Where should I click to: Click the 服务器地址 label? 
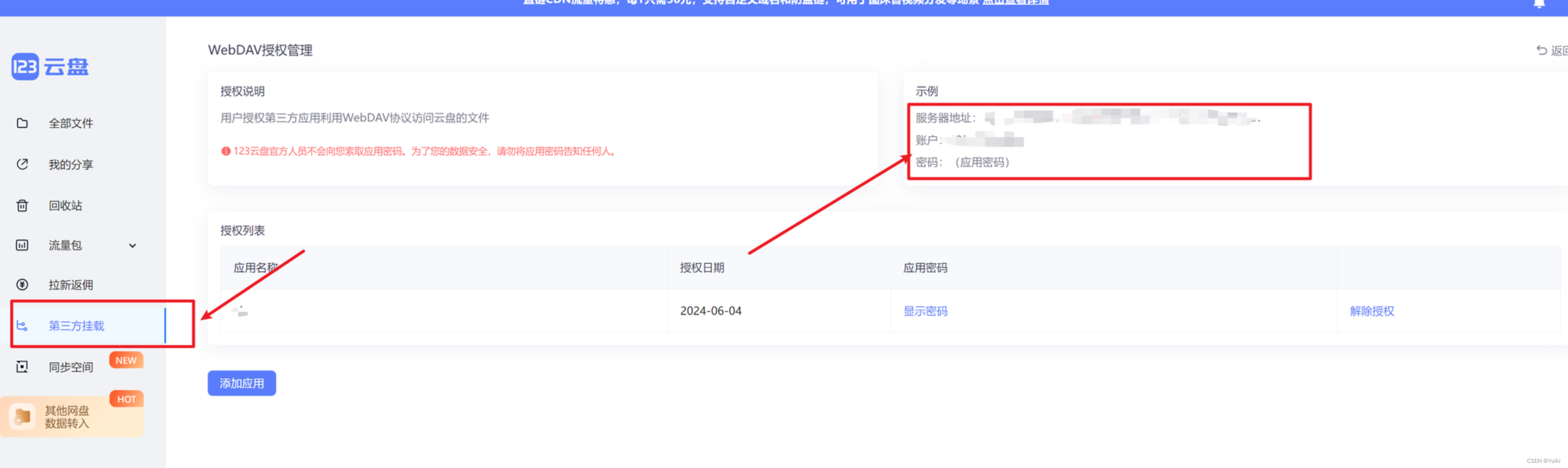945,118
